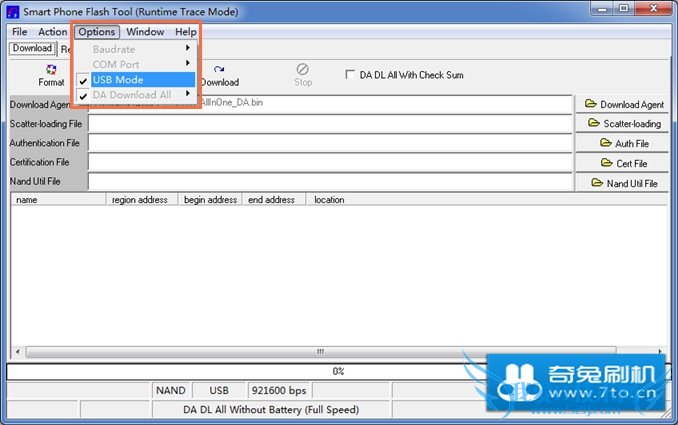Enable DA DL All With Check Sum

pos(350,74)
